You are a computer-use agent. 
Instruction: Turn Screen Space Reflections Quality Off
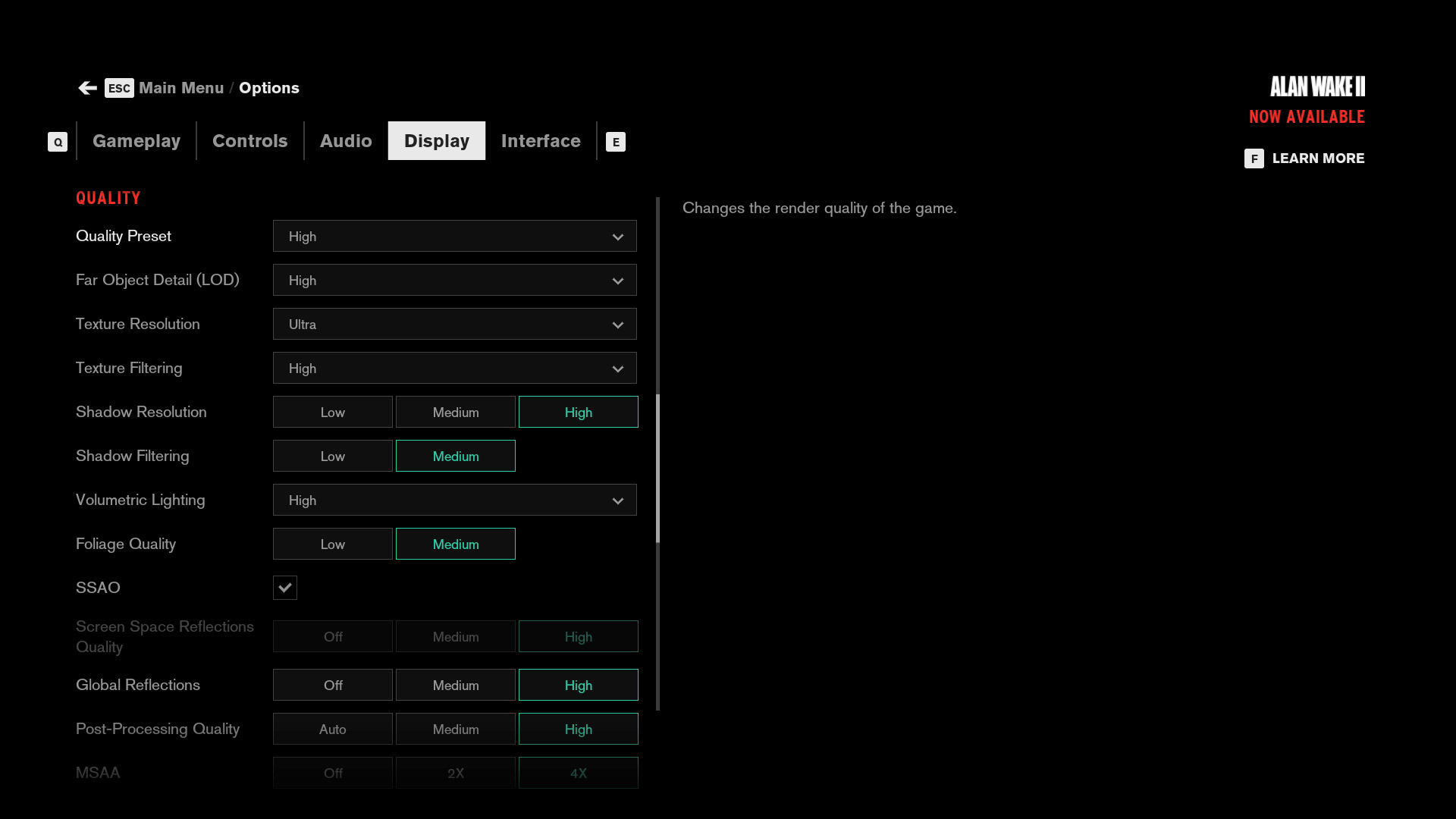pos(333,636)
